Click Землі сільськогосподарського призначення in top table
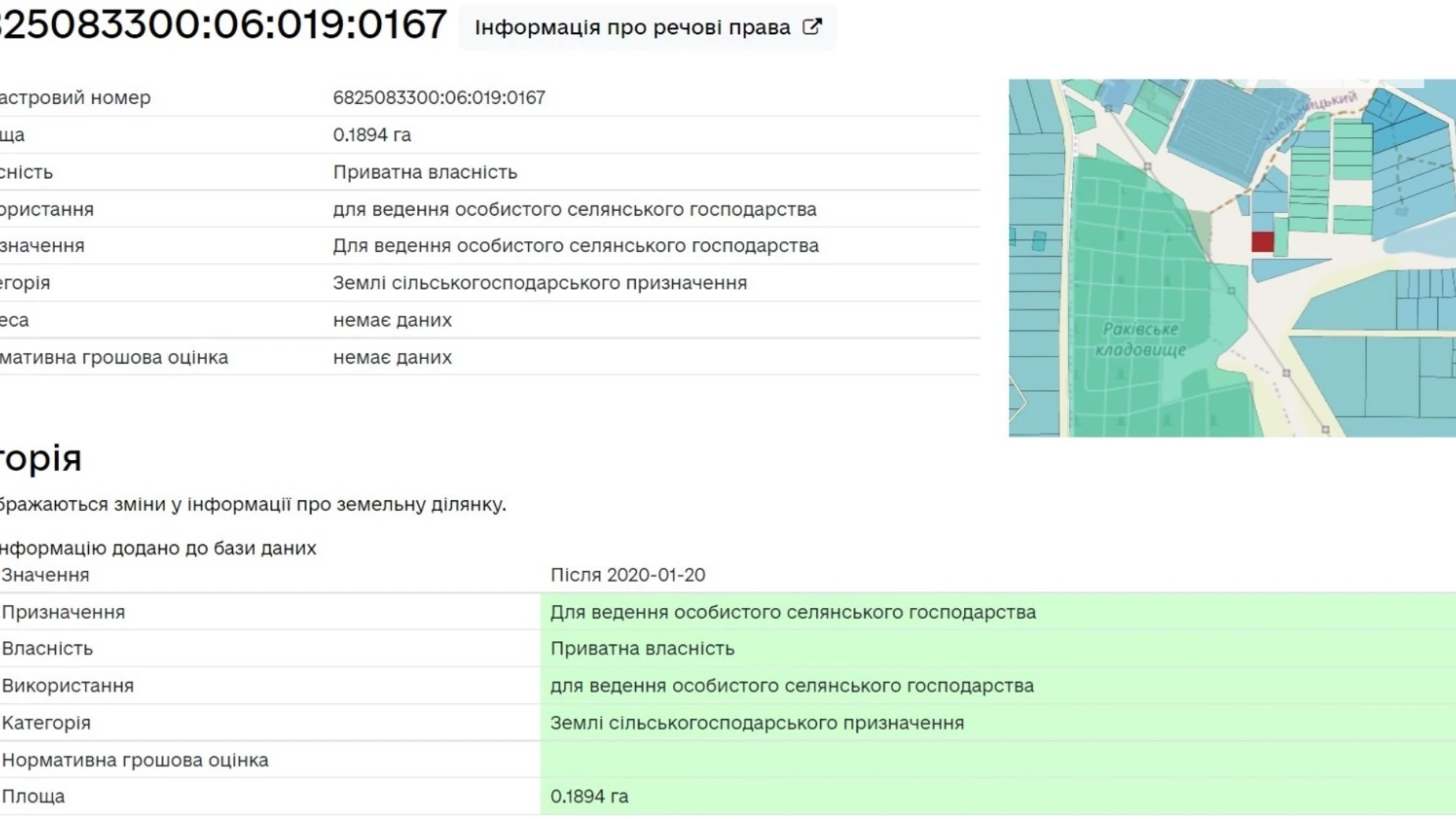The height and width of the screenshot is (819, 1456). [539, 283]
